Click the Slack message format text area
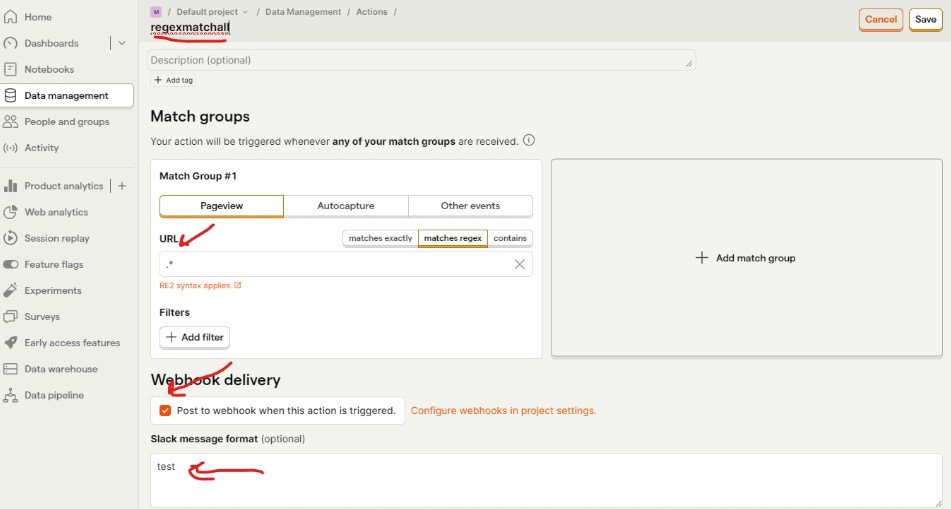Image resolution: width=951 pixels, height=509 pixels. coord(545,480)
